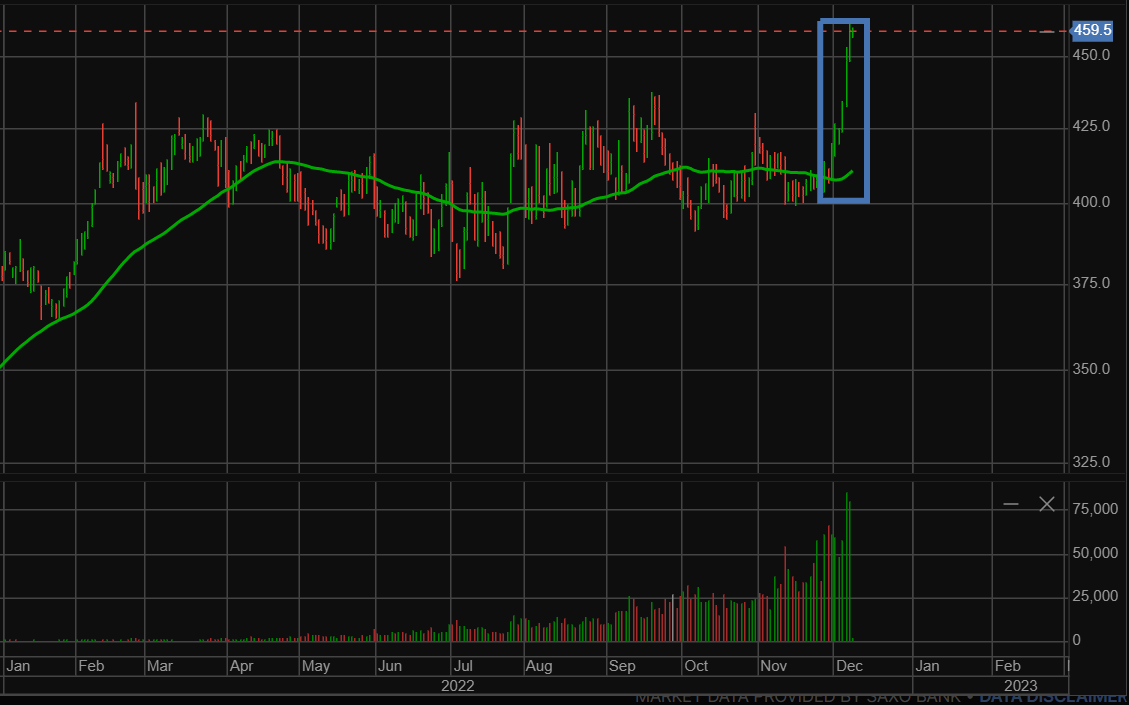Click the Sep label on the time axis
The width and height of the screenshot is (1129, 705).
click(622, 666)
